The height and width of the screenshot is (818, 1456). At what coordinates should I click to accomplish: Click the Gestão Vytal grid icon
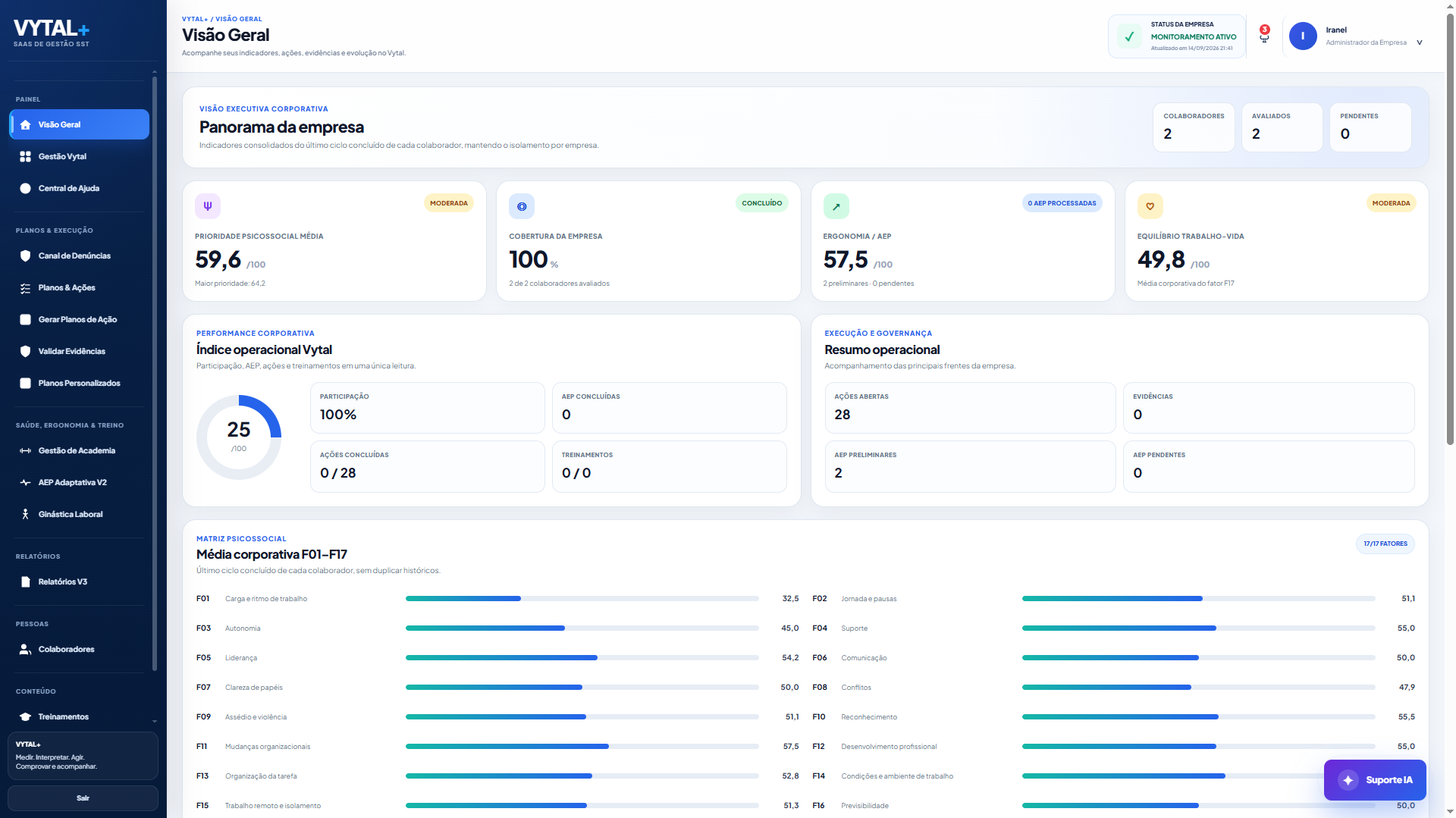coord(25,157)
